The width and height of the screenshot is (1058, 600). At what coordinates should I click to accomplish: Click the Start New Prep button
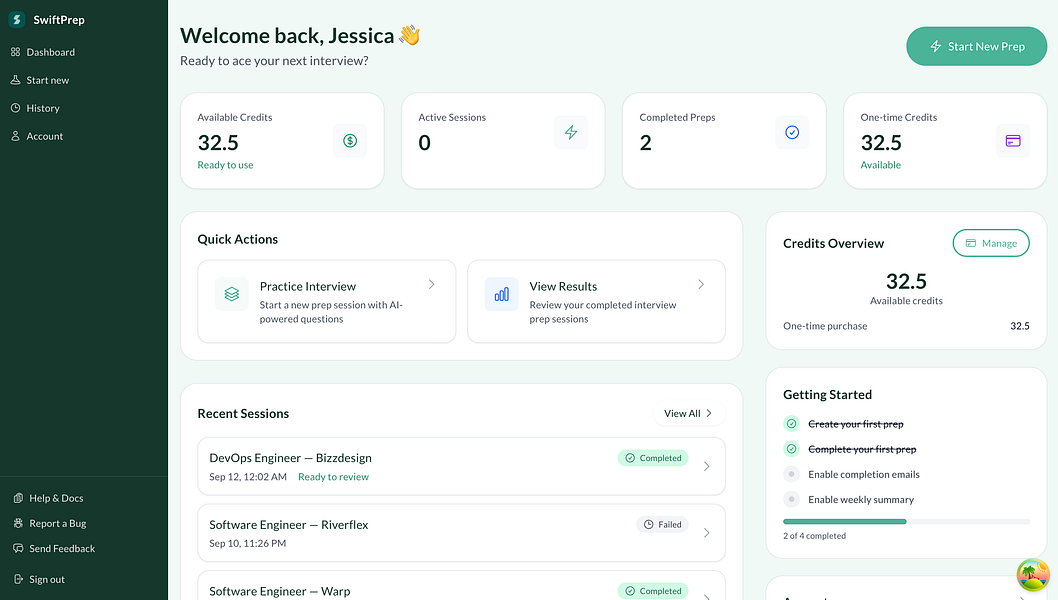976,46
